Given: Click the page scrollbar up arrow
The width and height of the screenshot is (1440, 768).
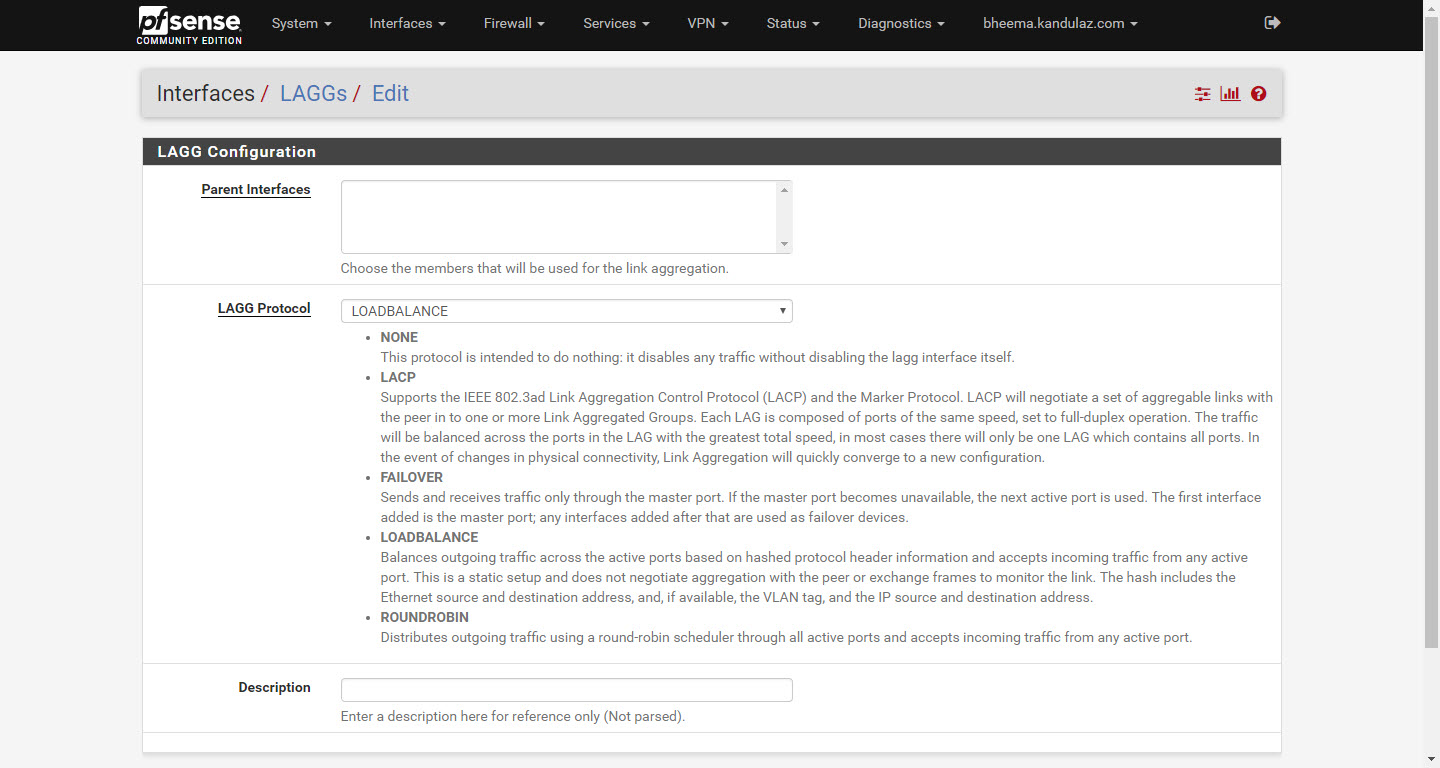Looking at the screenshot, I should [x=1431, y=8].
